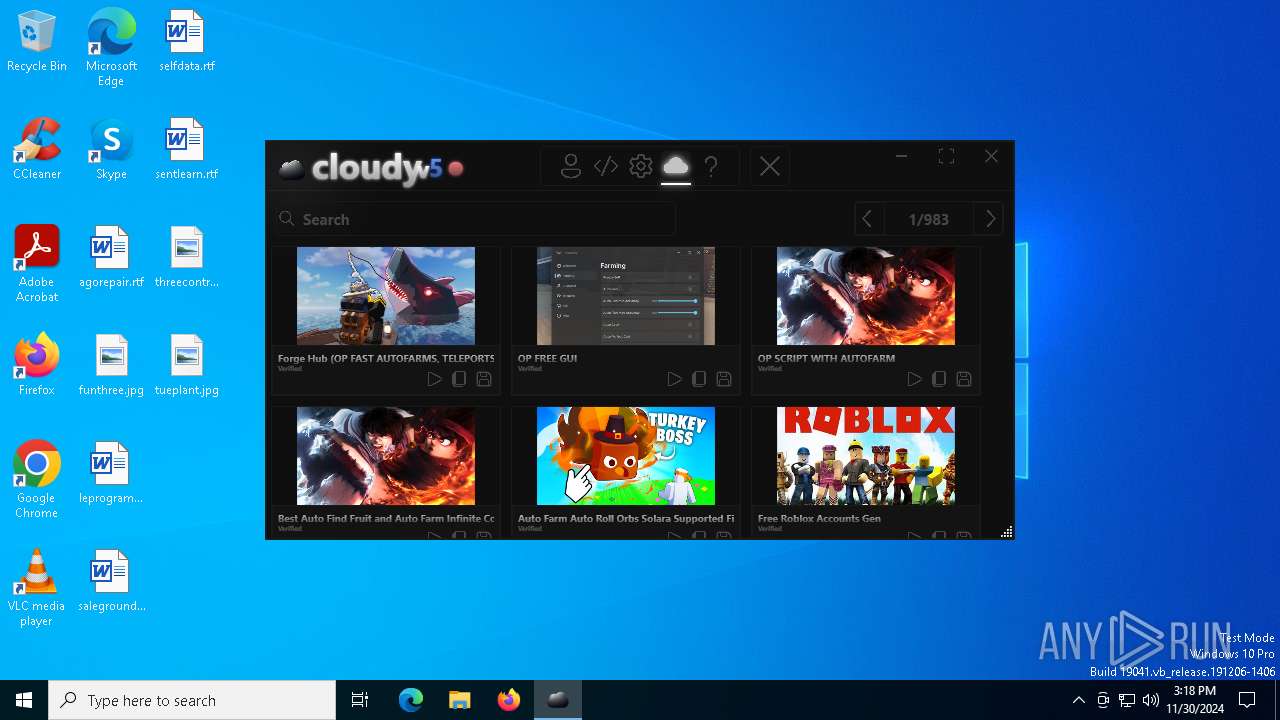
Task: Select Forge Hub script title text
Action: click(x=386, y=358)
